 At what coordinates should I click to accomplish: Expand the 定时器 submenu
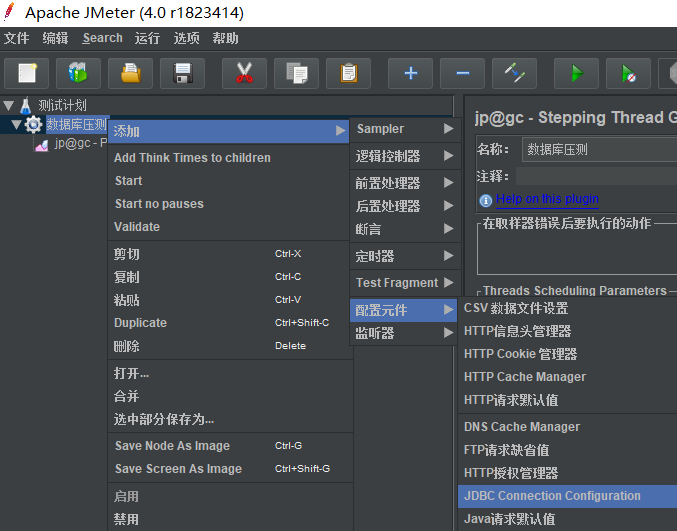click(405, 256)
